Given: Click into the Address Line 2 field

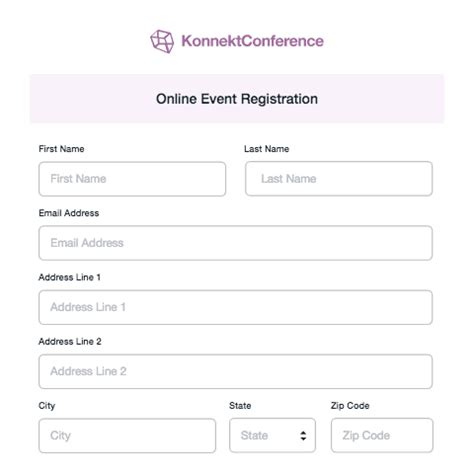Looking at the screenshot, I should [236, 371].
